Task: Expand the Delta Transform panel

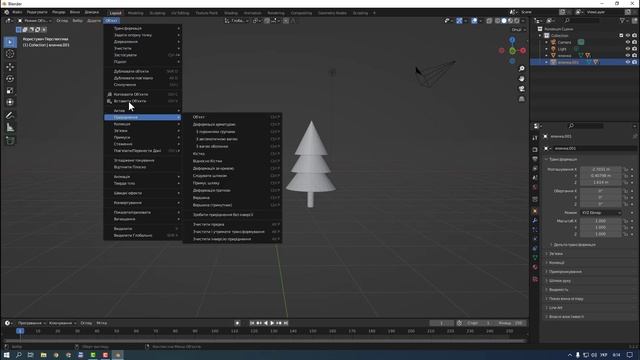Action: point(574,244)
